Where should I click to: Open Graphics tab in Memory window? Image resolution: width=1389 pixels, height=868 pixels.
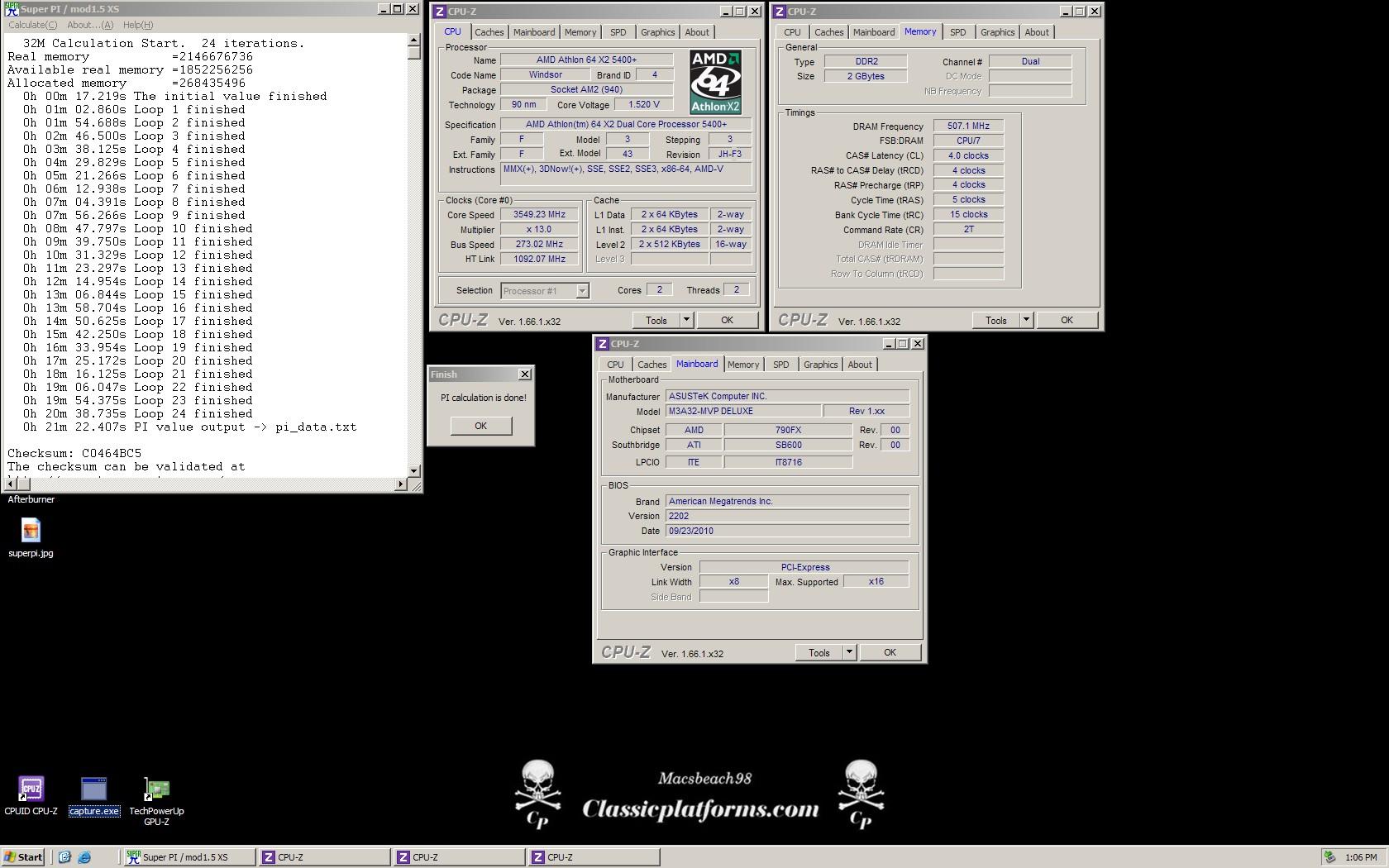coord(997,32)
